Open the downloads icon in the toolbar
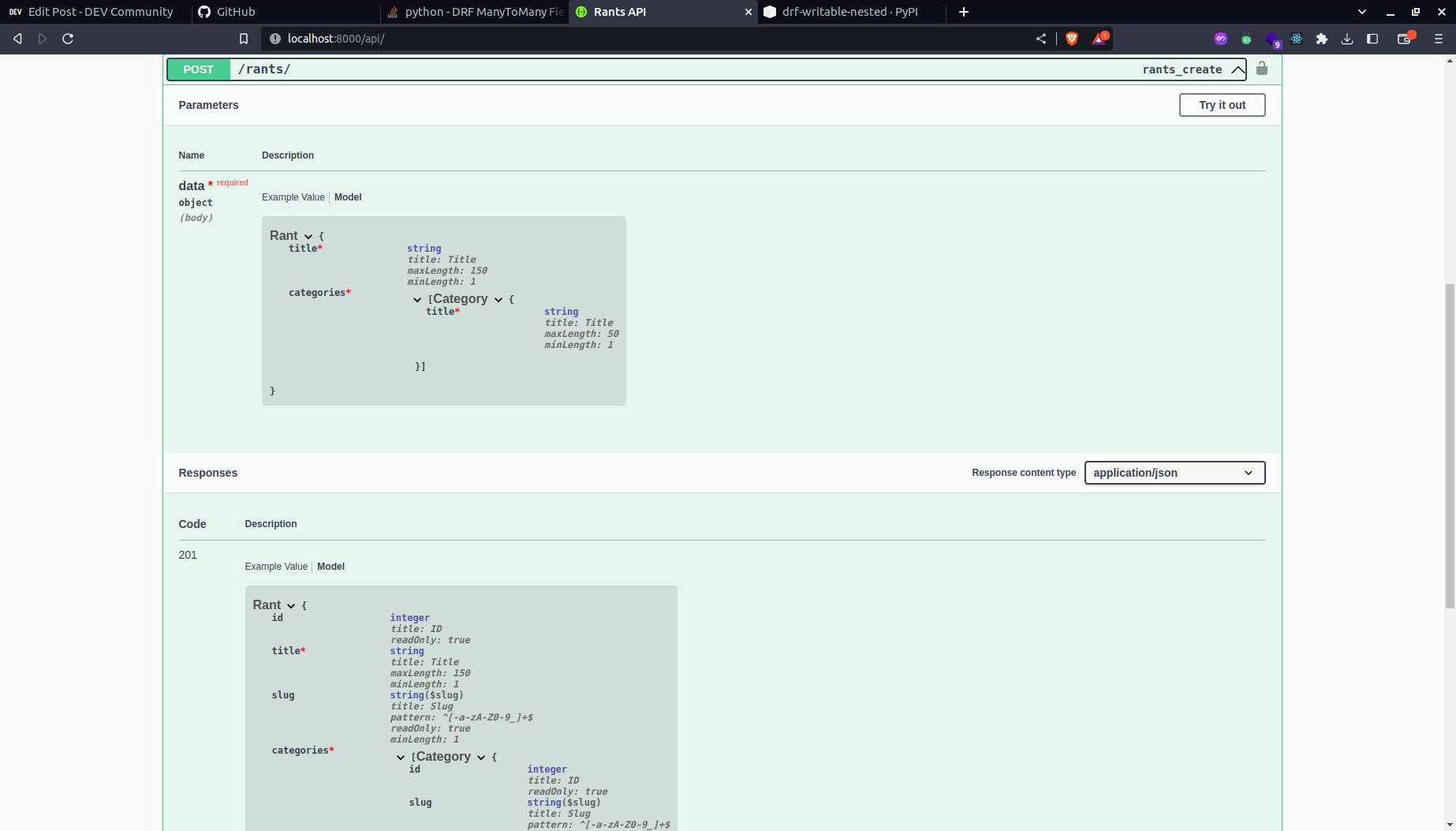The image size is (1456, 831). pos(1347,38)
